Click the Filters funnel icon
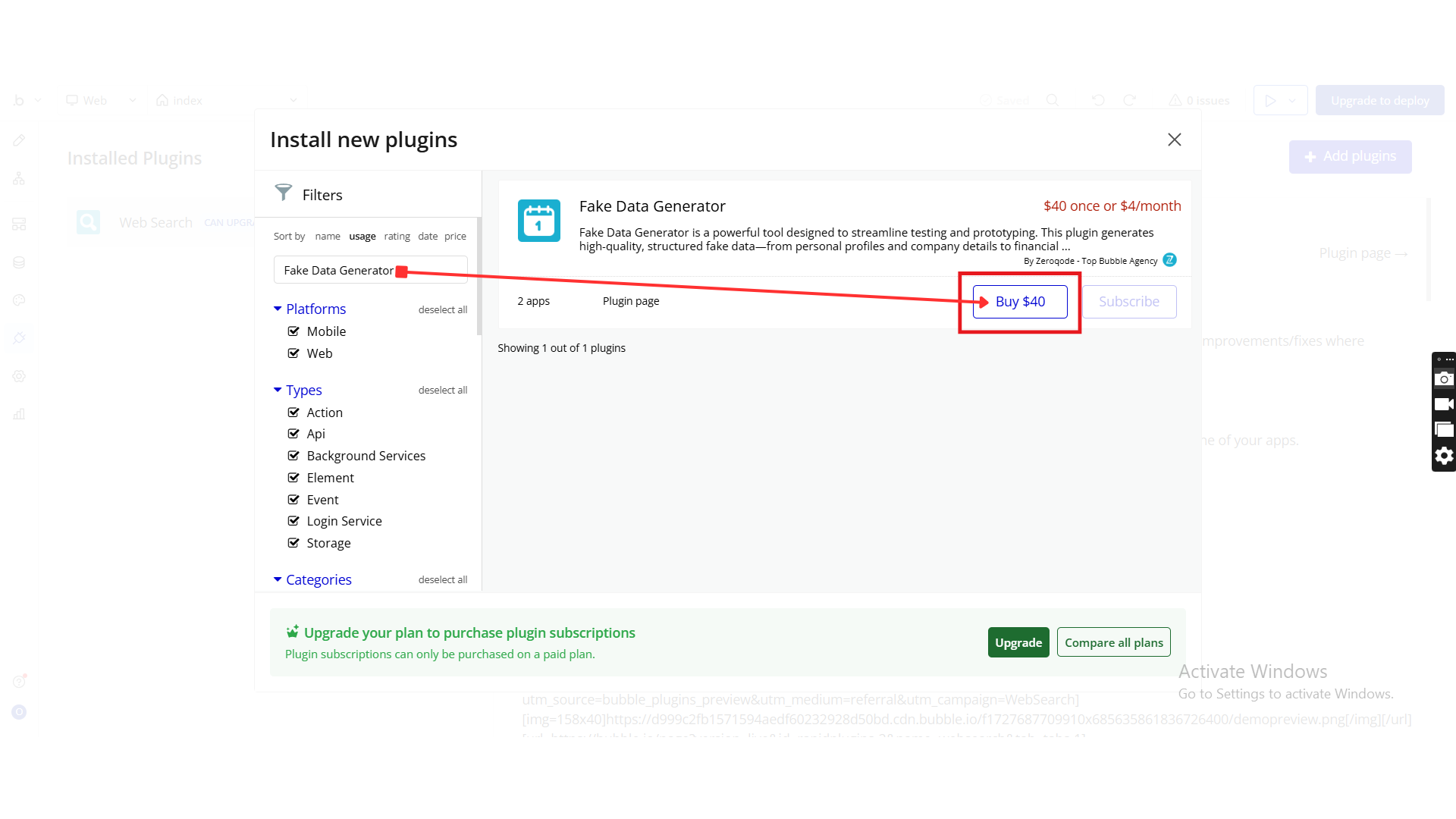The image size is (1456, 819). [283, 193]
